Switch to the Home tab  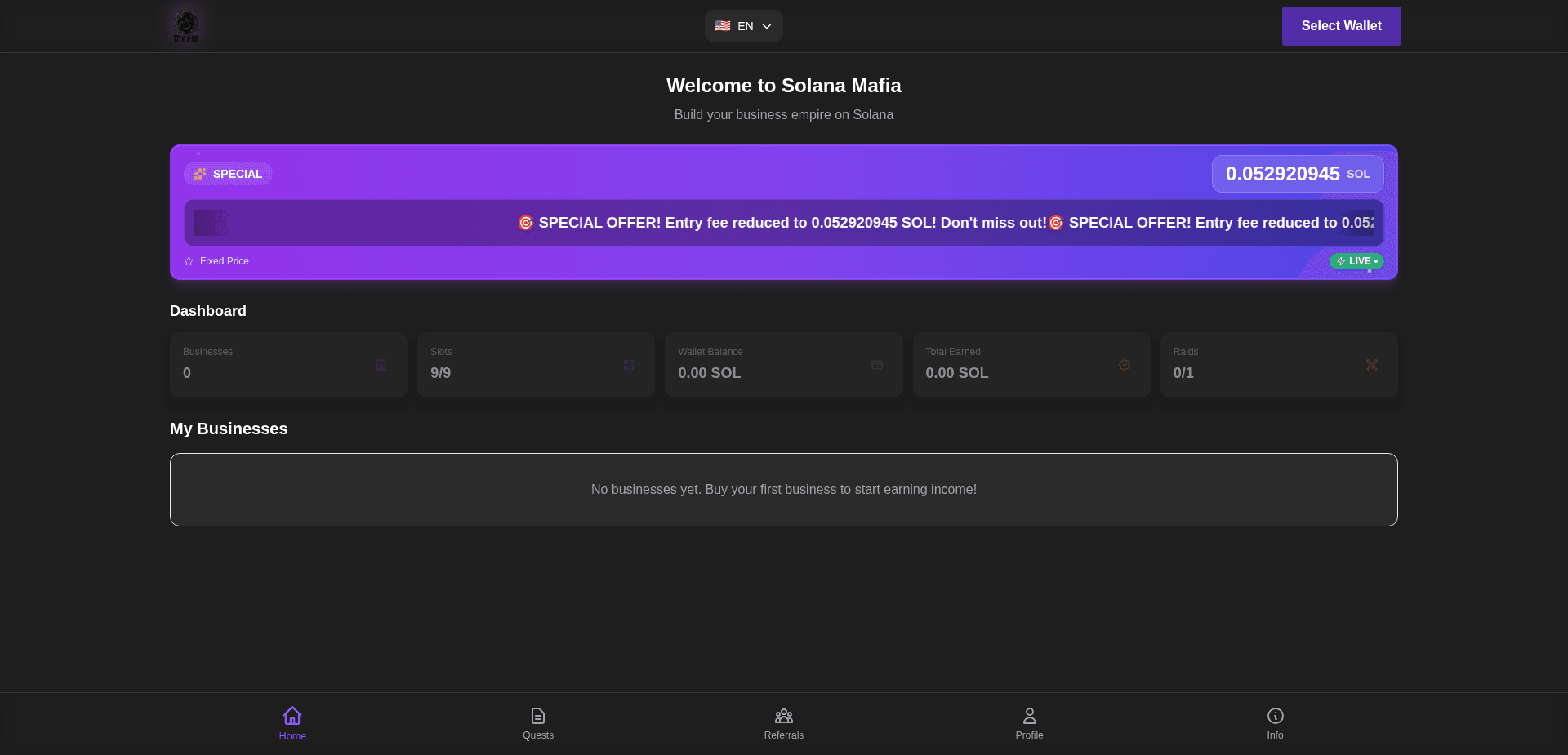[292, 722]
